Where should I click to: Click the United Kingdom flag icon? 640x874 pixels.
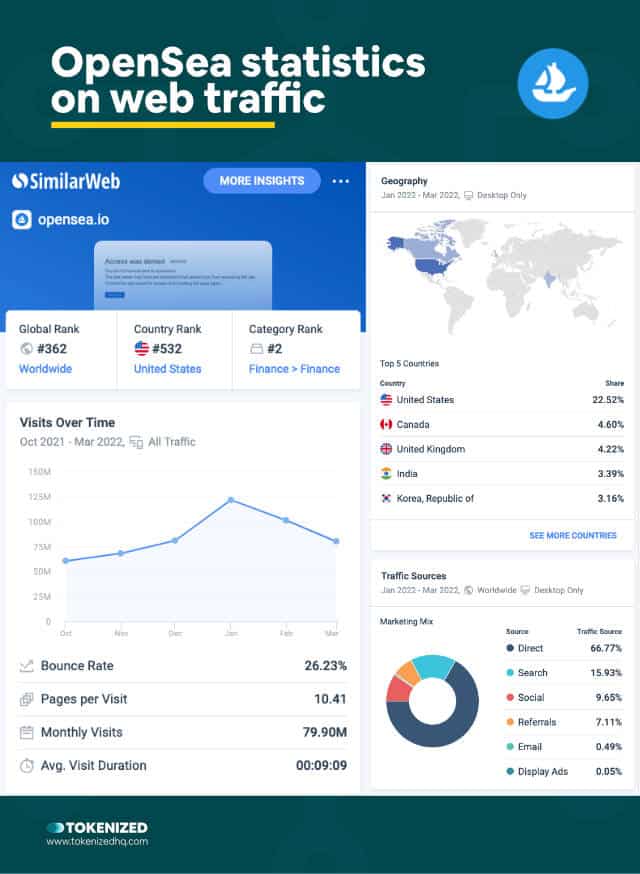point(386,449)
